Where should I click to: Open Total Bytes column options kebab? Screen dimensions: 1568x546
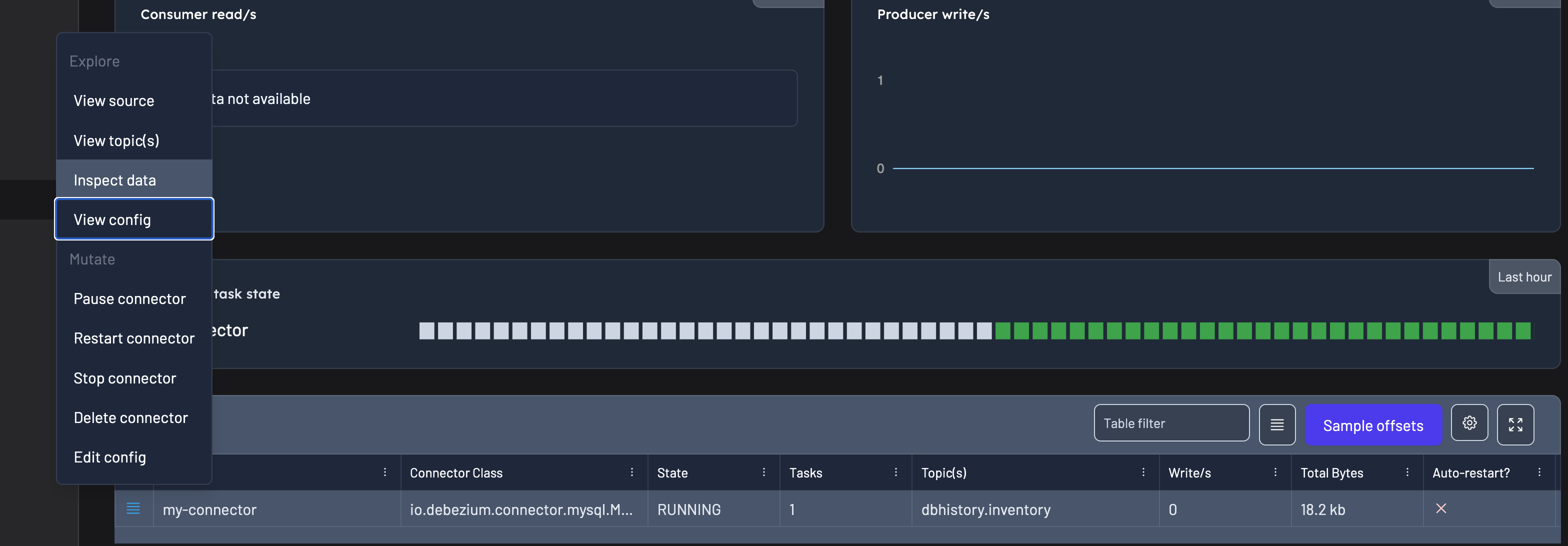click(x=1407, y=472)
